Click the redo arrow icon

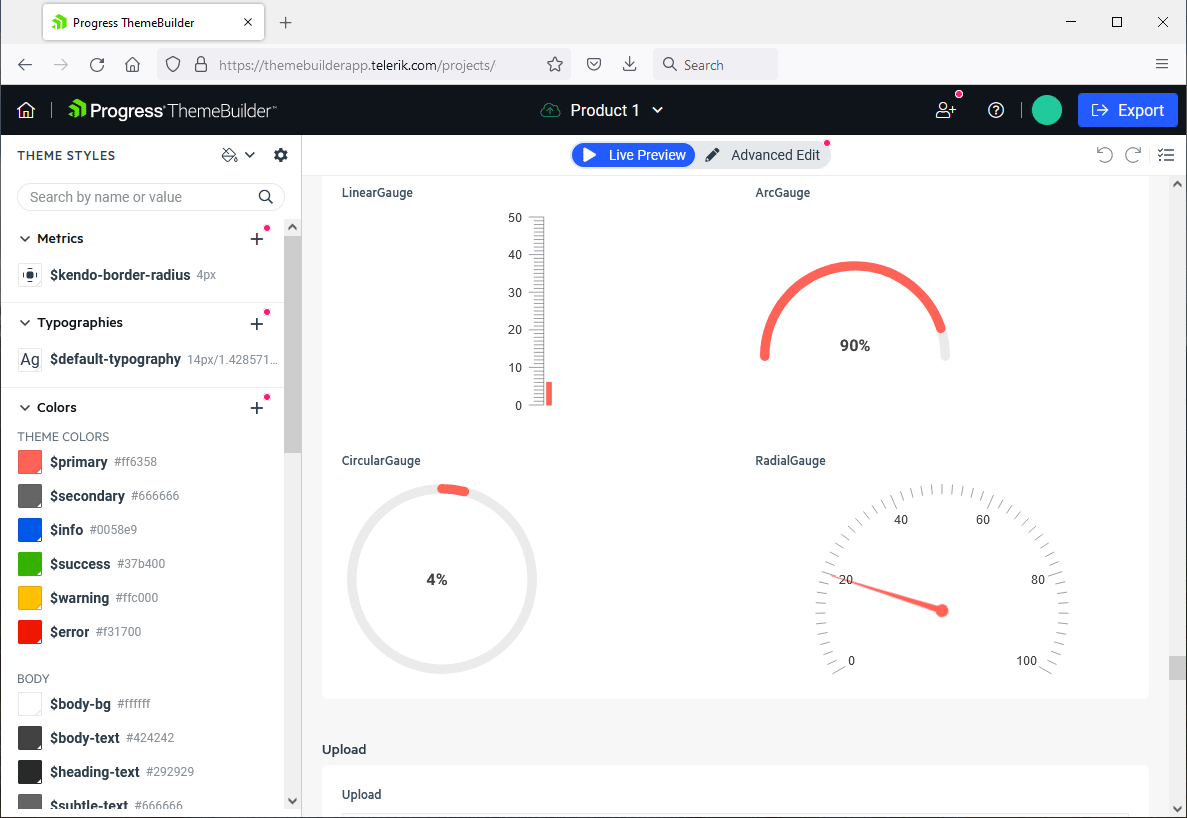pos(1133,155)
